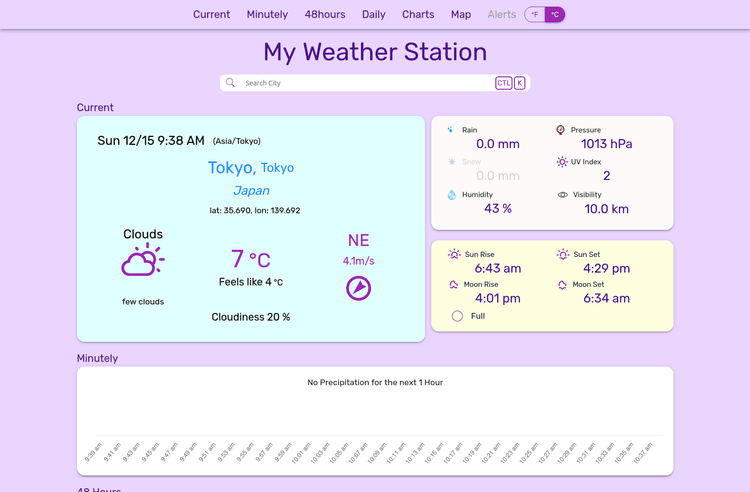Click the 43 % humidity value
Image resolution: width=750 pixels, height=492 pixels.
click(x=498, y=208)
